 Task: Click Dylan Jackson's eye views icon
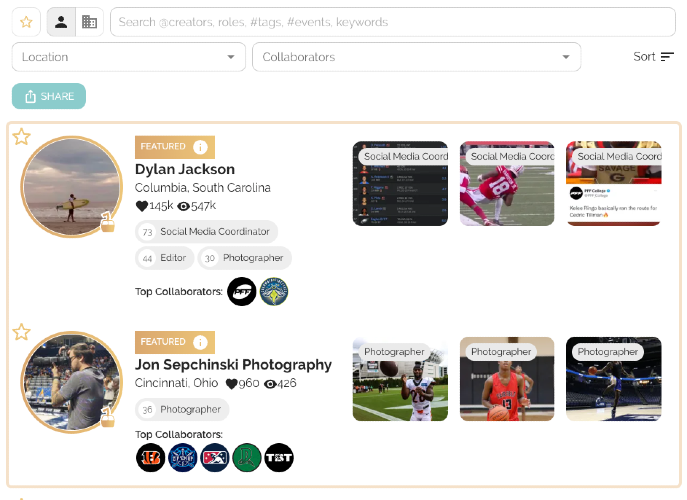tap(184, 206)
